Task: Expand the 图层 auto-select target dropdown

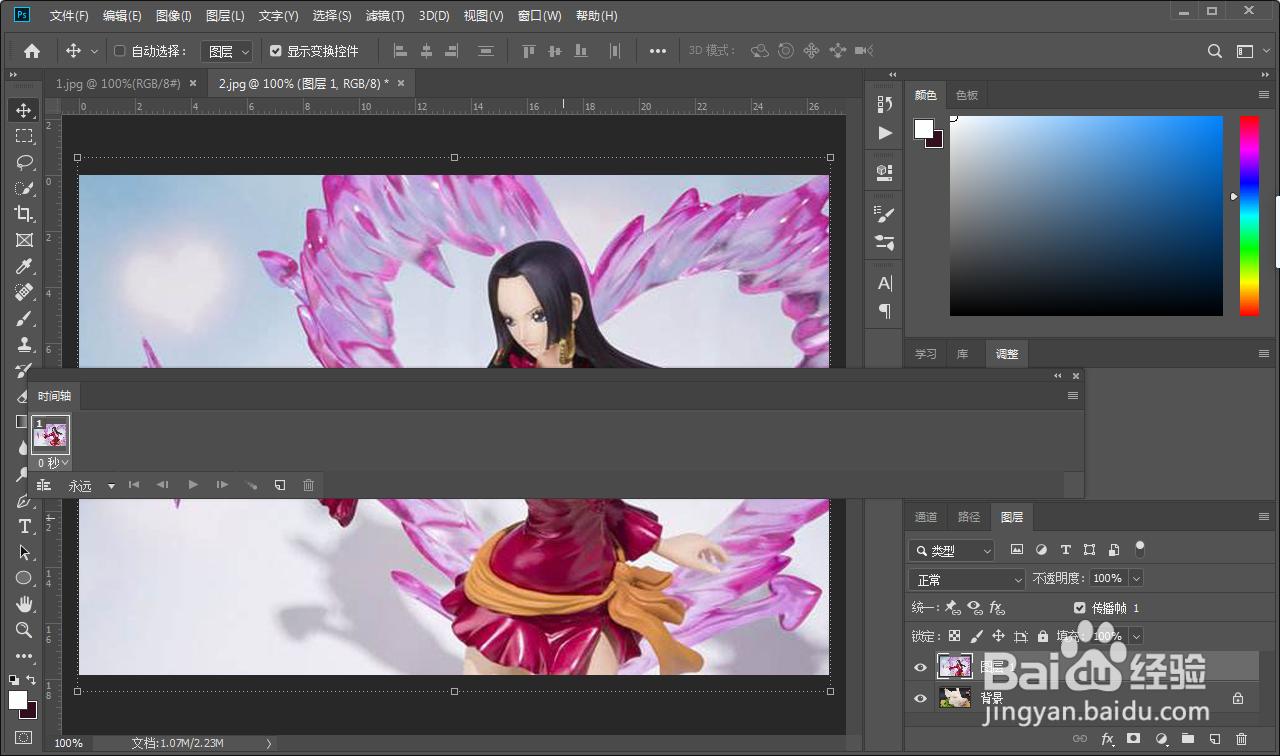Action: click(x=227, y=51)
